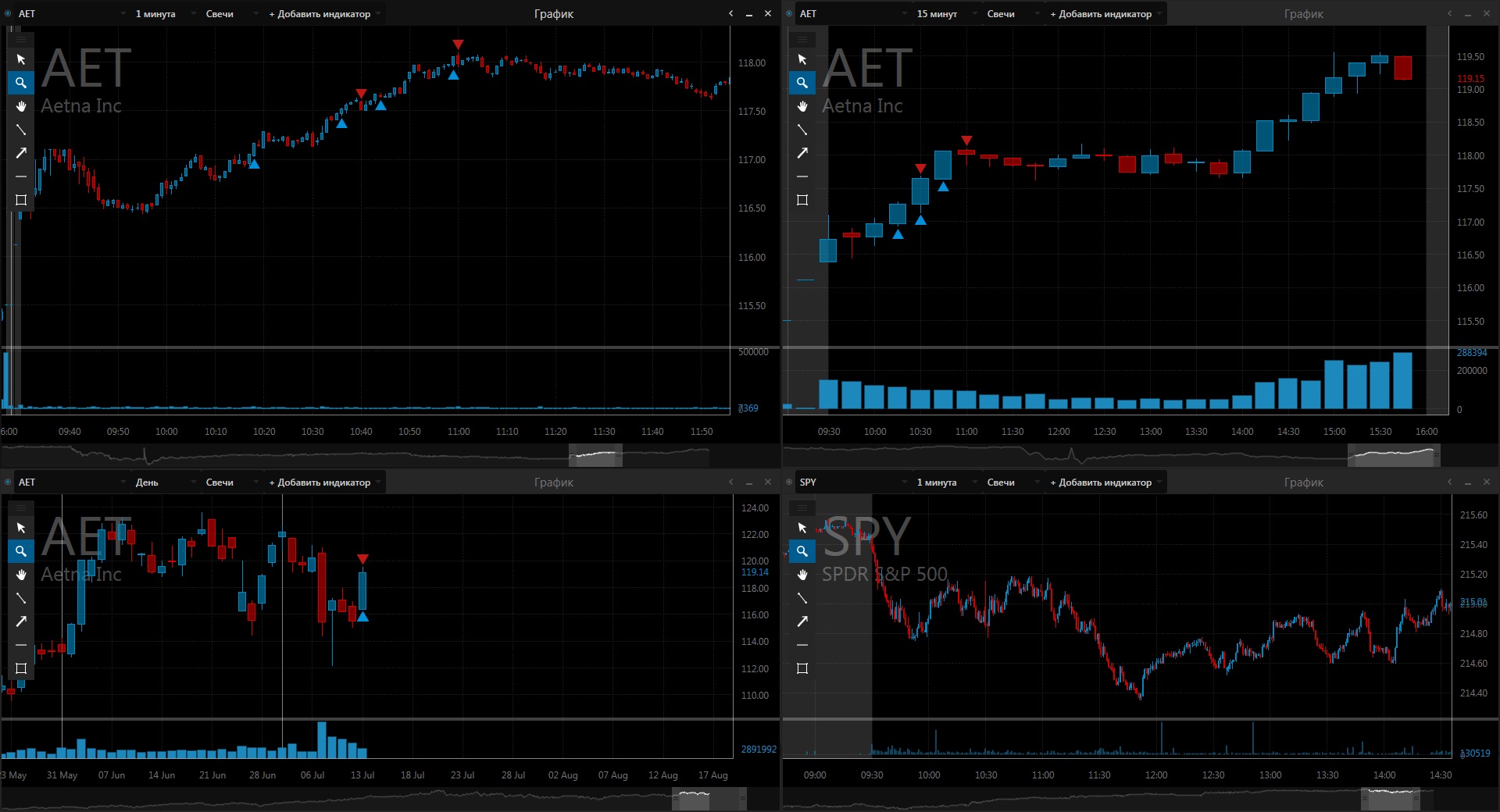
Task: Open toolbar menu handle in AET 15-minute chart
Action: point(802,39)
